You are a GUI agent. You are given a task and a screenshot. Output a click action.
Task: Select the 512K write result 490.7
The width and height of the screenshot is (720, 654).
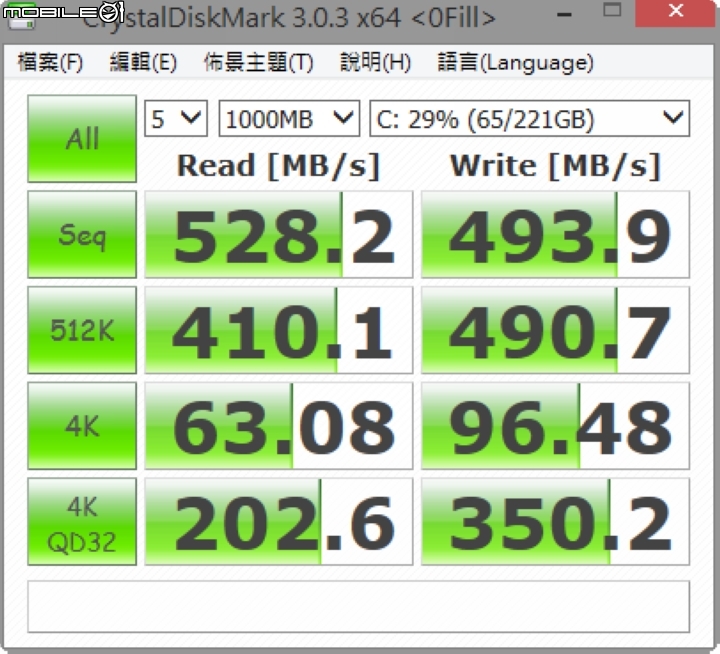coord(555,330)
